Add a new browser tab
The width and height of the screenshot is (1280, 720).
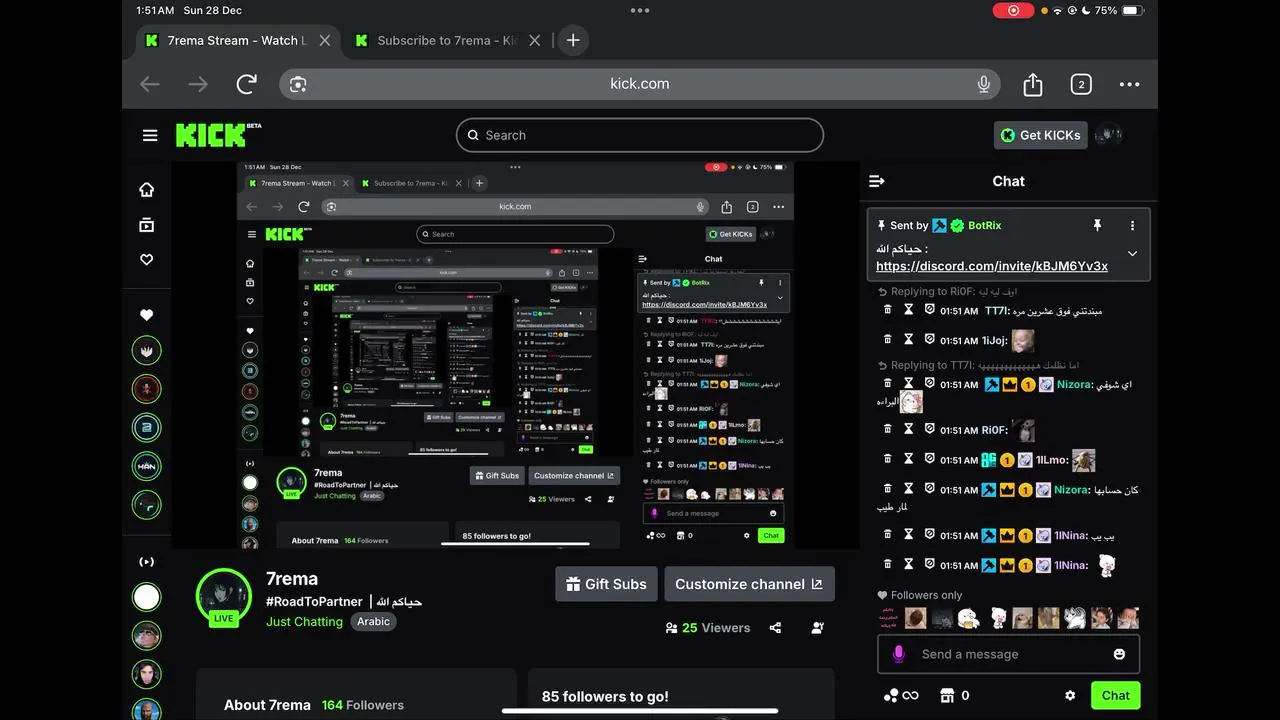point(573,40)
